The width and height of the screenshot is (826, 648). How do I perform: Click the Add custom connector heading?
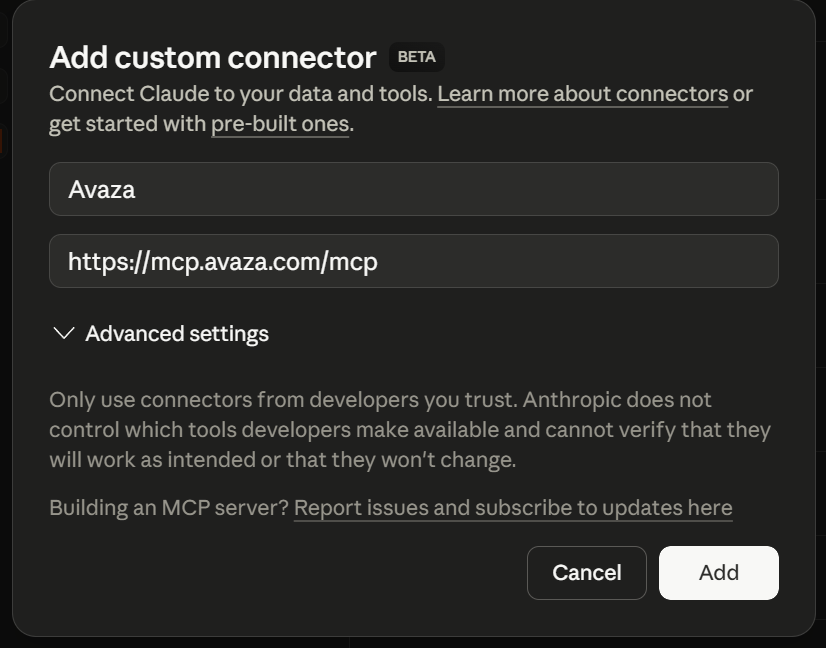coord(212,58)
